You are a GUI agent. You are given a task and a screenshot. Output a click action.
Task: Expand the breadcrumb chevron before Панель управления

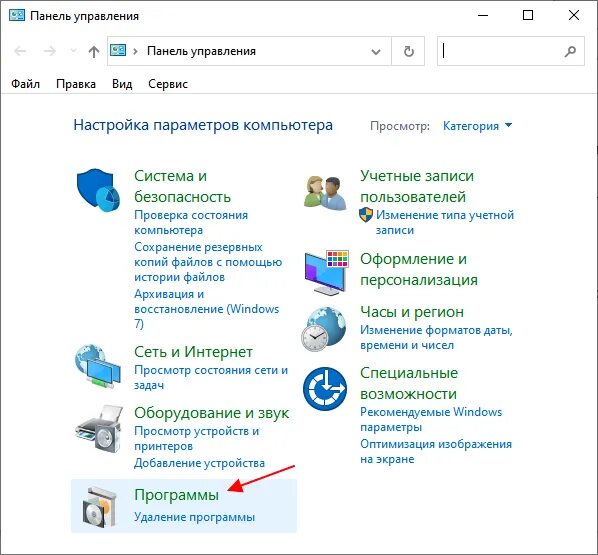(x=135, y=51)
